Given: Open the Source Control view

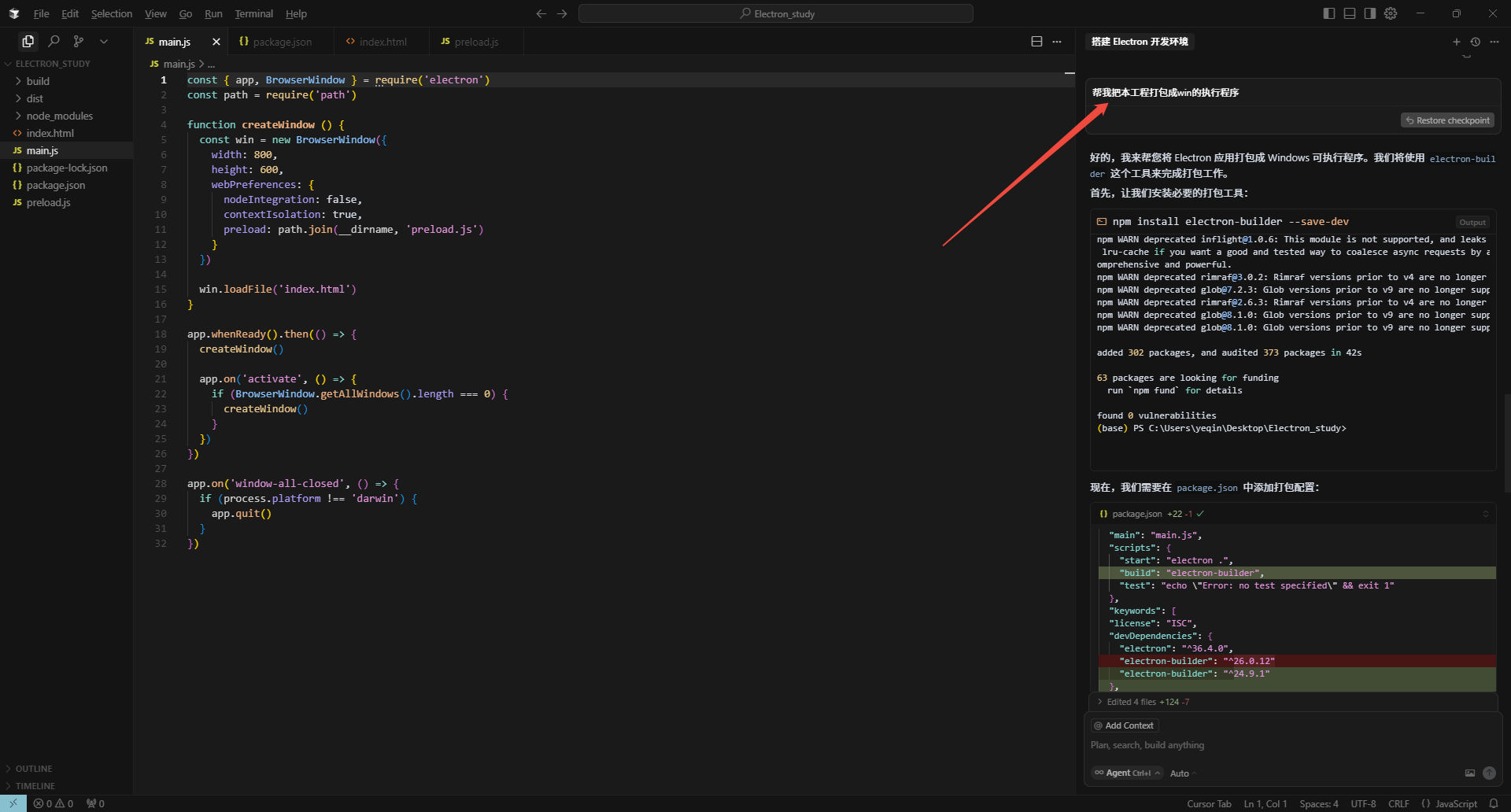Looking at the screenshot, I should point(79,41).
